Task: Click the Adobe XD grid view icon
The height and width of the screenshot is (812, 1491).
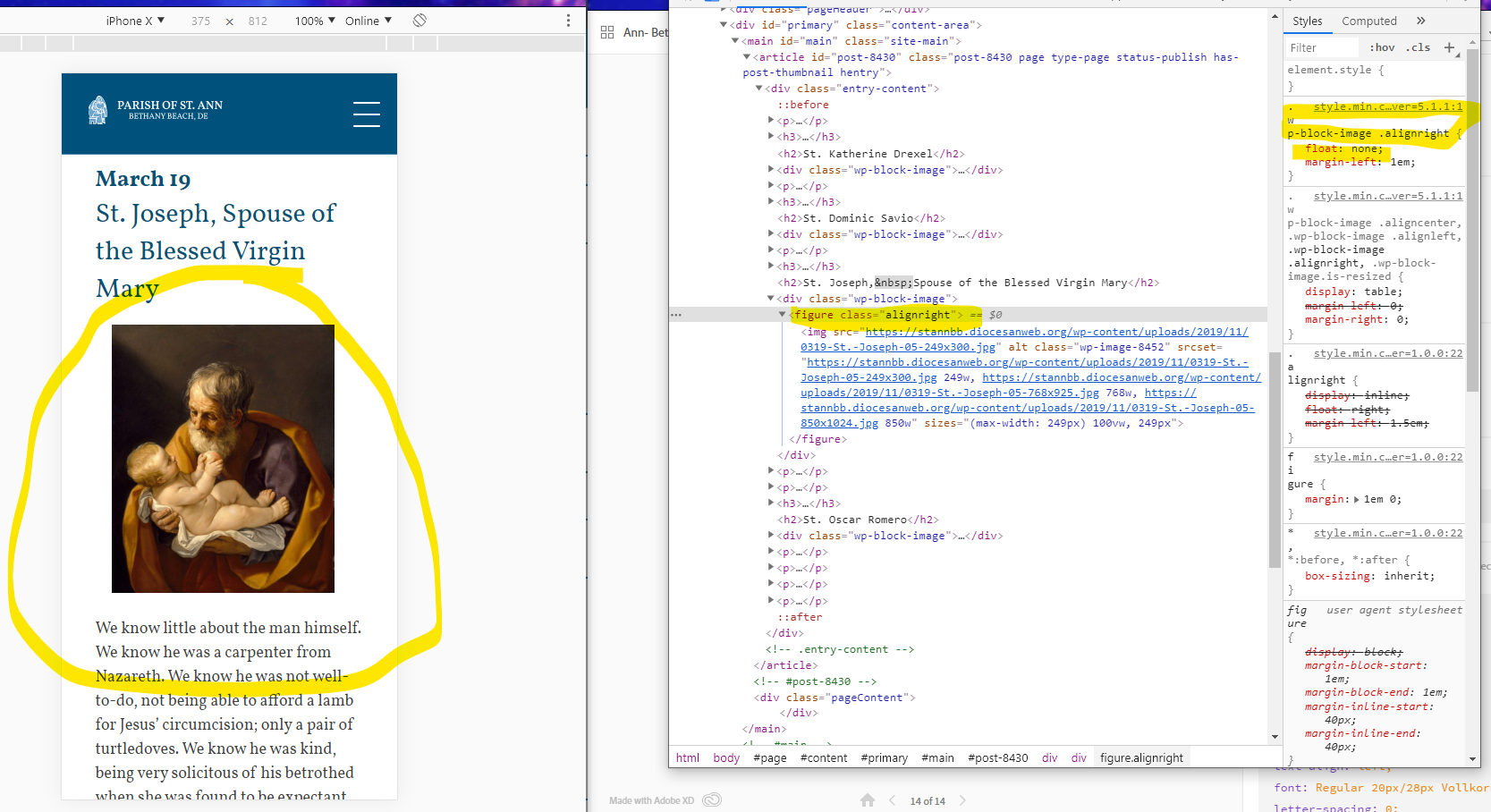Action: tap(607, 32)
